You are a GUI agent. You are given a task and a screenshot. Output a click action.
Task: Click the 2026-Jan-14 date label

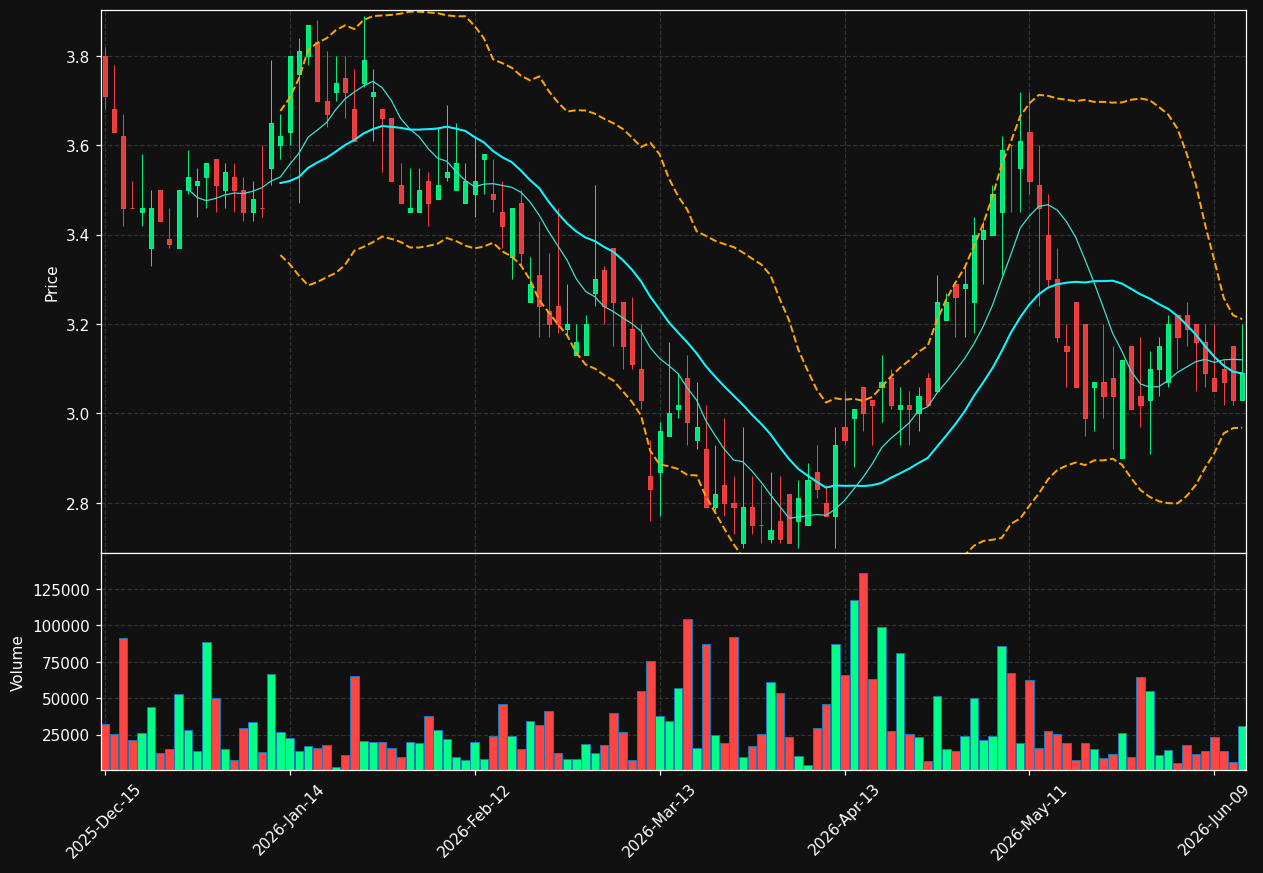[x=288, y=821]
